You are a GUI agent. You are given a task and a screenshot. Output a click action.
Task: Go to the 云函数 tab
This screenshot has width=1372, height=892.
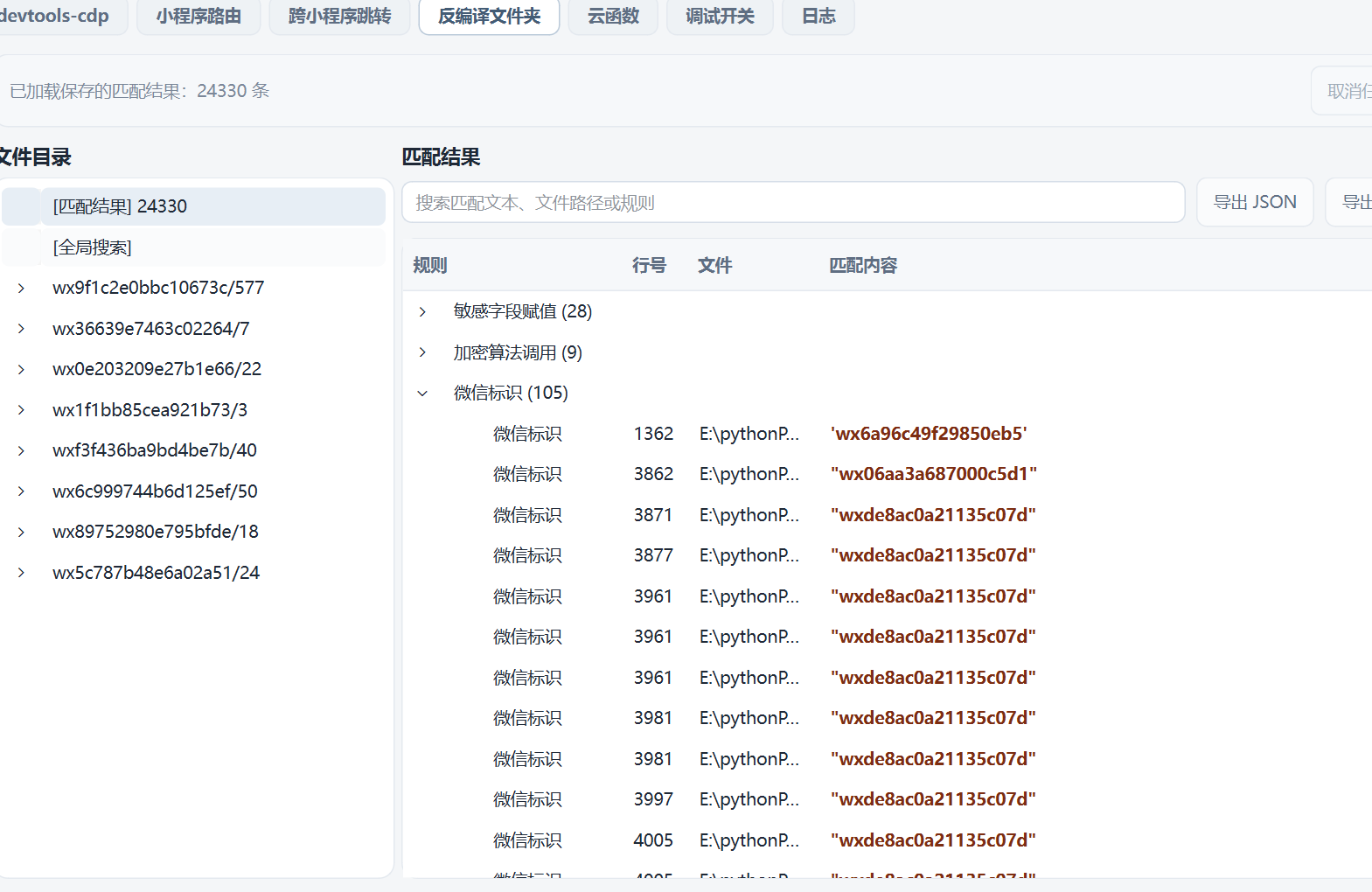pyautogui.click(x=613, y=17)
